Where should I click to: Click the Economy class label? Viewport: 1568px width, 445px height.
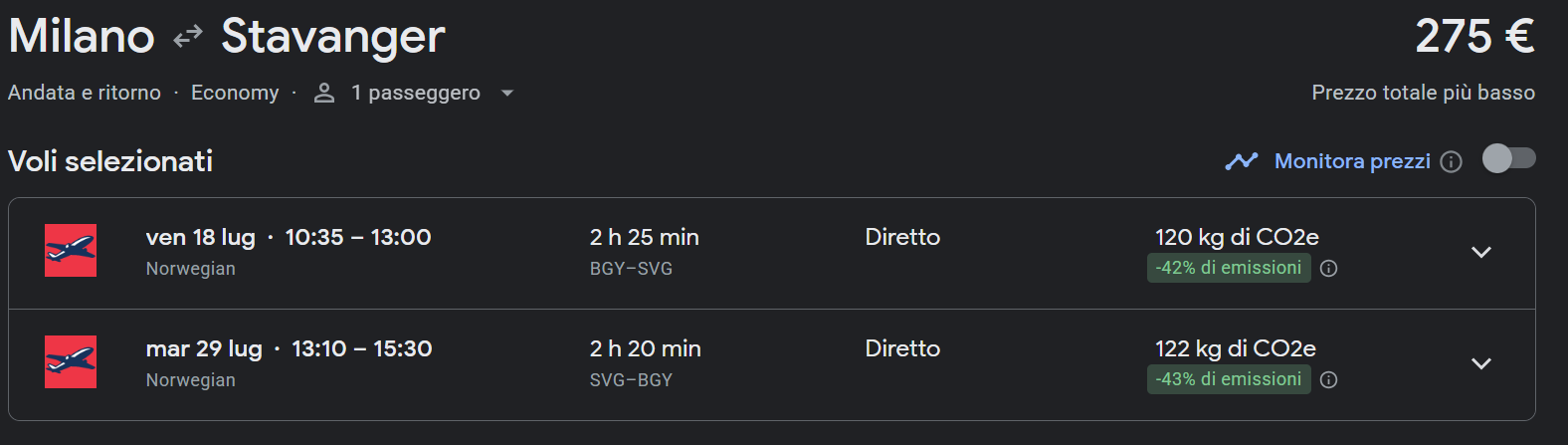(x=235, y=93)
